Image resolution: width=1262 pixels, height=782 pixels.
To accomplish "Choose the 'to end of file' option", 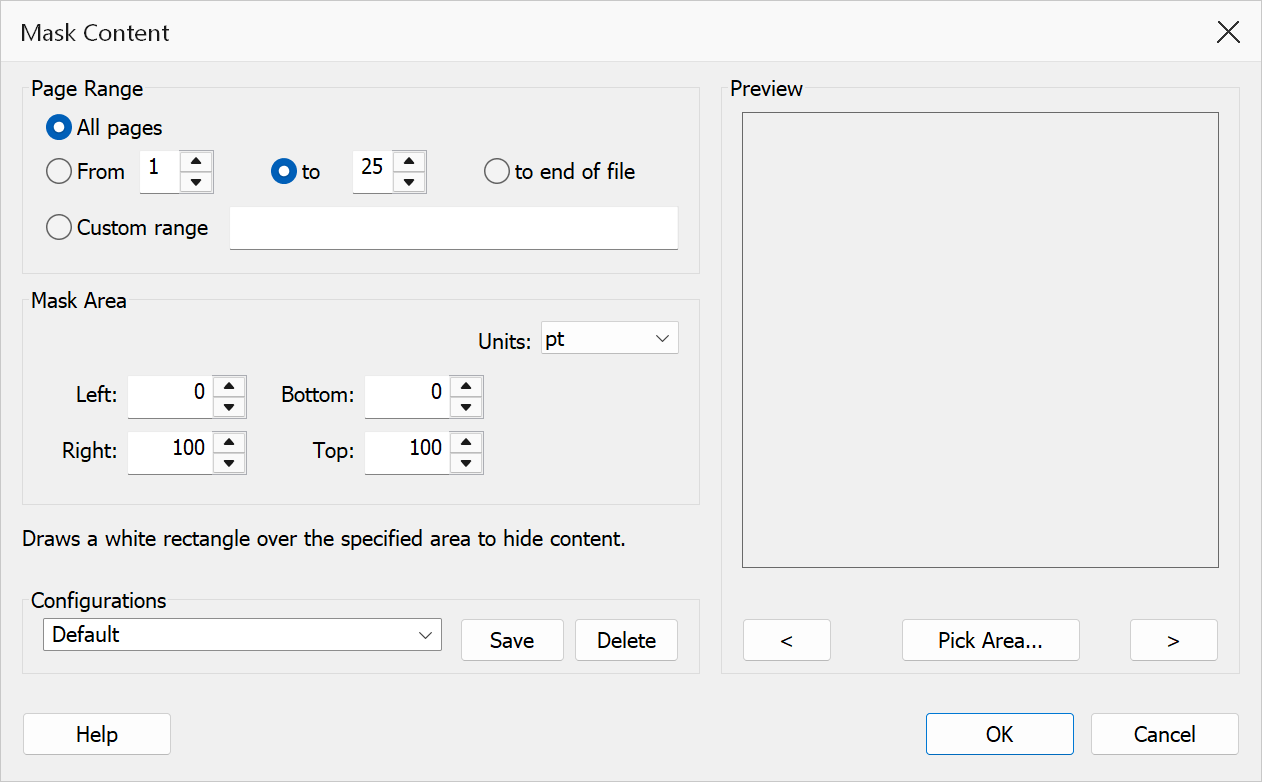I will coord(497,172).
